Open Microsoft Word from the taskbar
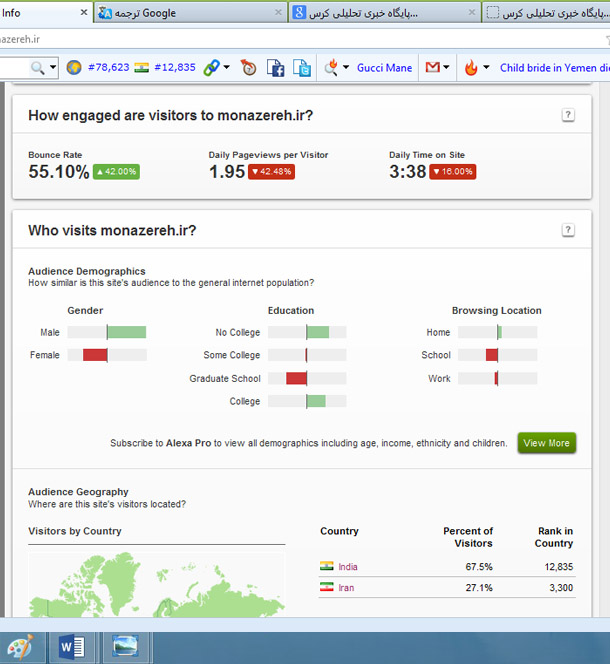The height and width of the screenshot is (664, 610). click(x=72, y=647)
